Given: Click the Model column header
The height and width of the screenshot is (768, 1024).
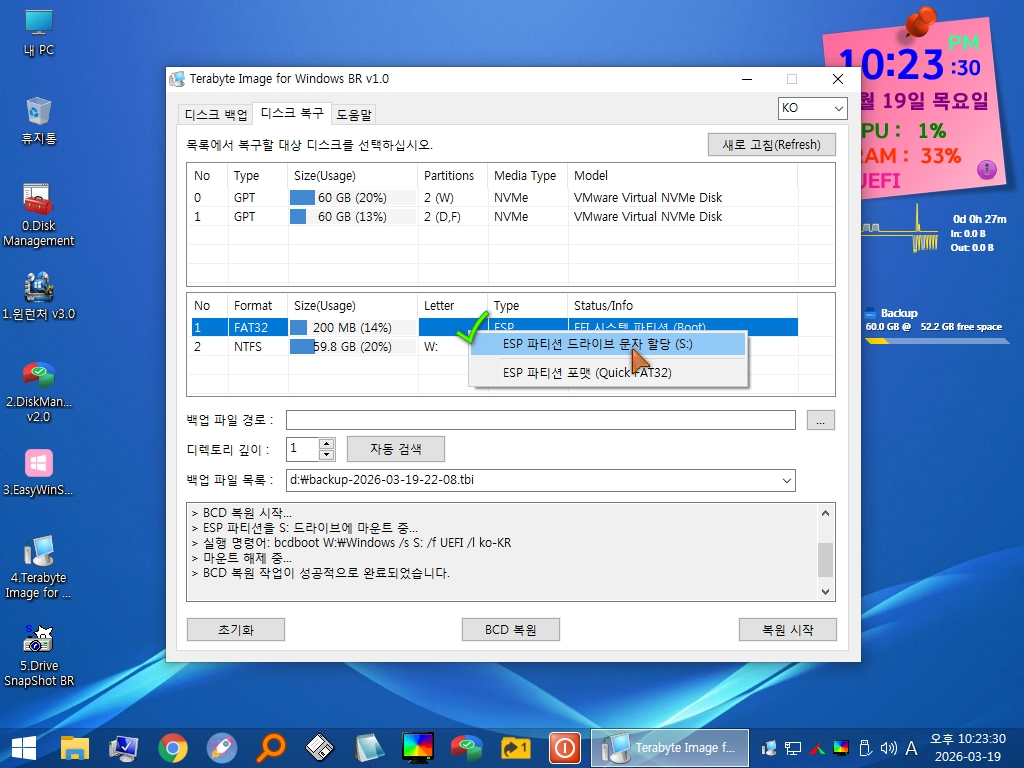Looking at the screenshot, I should click(682, 176).
